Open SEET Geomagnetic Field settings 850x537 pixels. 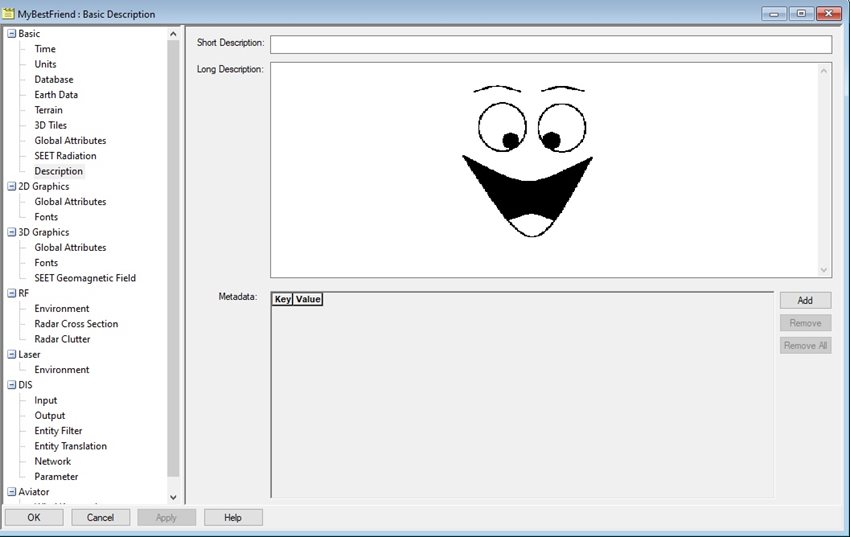(x=85, y=278)
